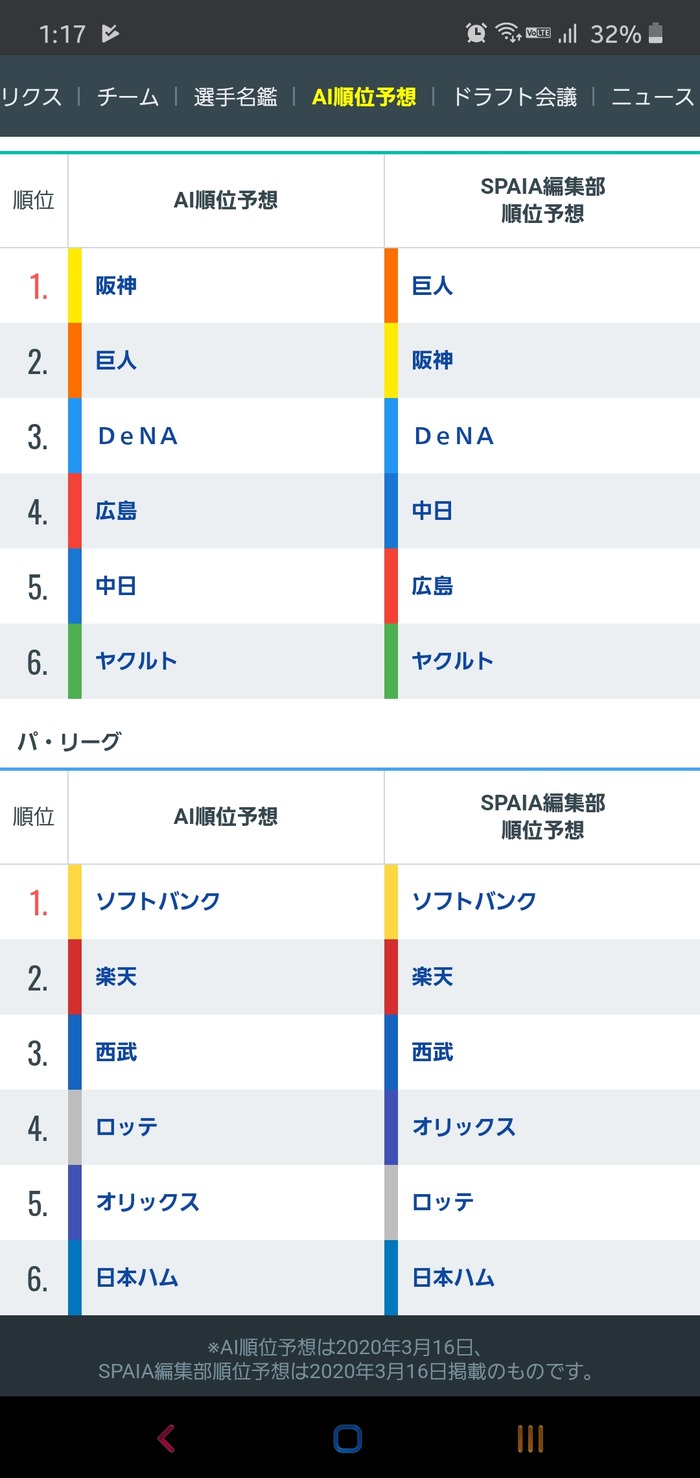Switch to the チーム tab

128,97
